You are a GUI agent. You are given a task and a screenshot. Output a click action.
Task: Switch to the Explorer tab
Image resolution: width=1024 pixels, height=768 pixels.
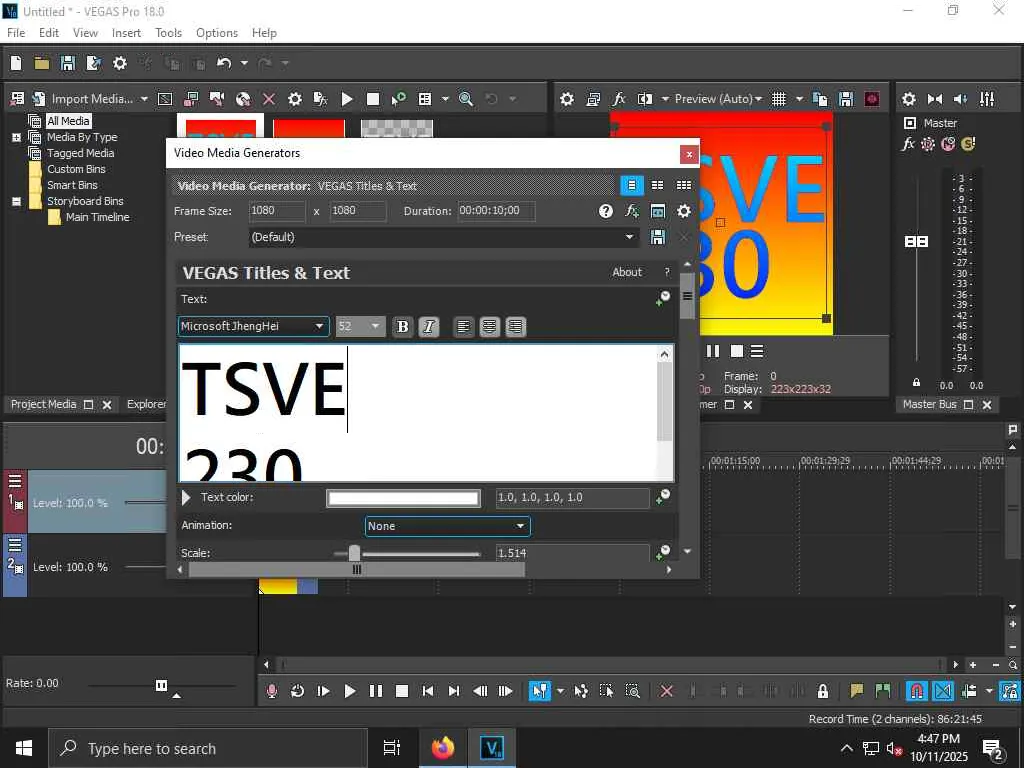[146, 404]
